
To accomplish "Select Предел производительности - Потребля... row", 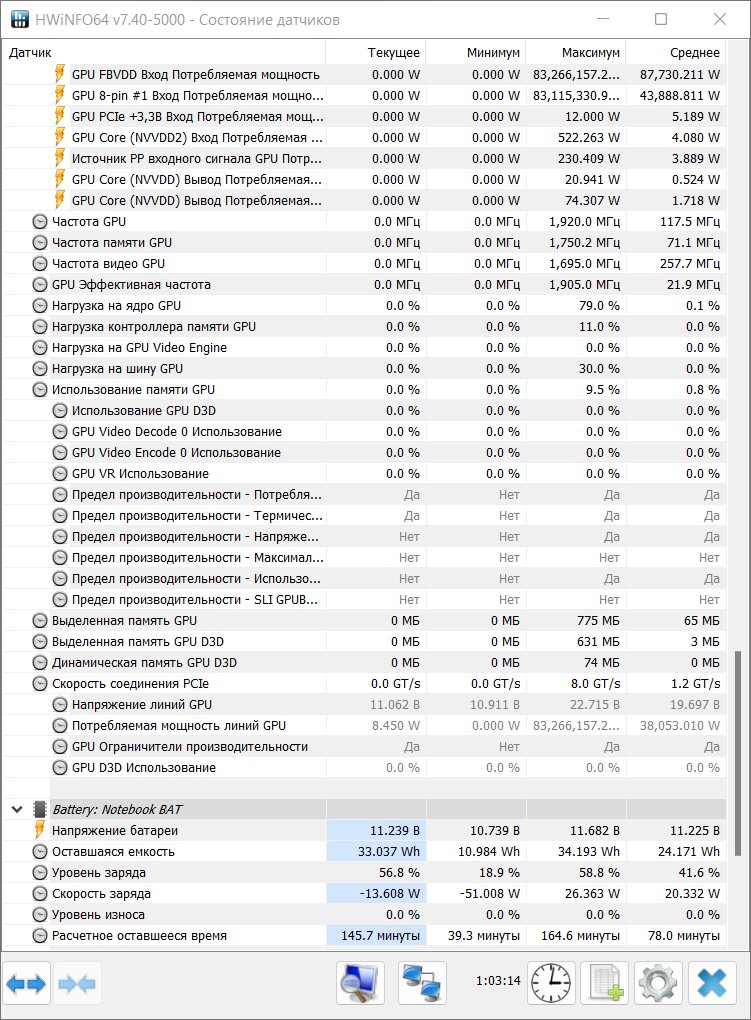I will tap(364, 494).
